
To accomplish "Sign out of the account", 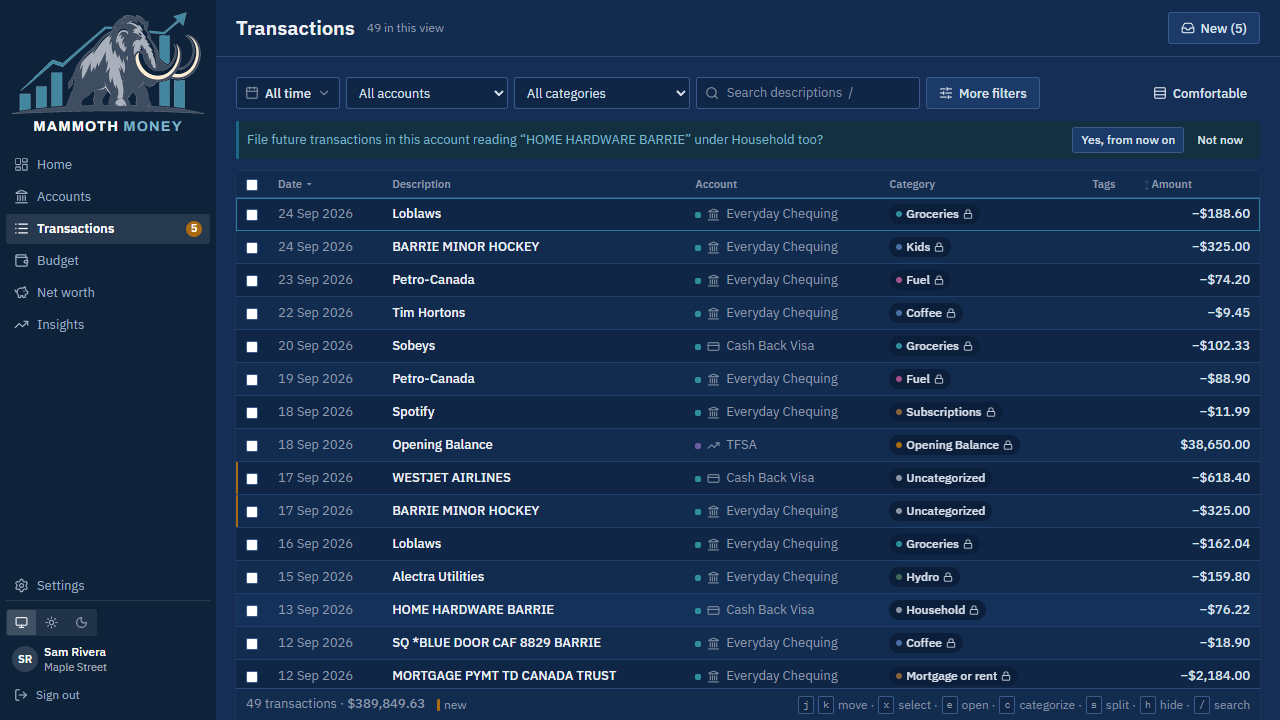I will (x=47, y=695).
